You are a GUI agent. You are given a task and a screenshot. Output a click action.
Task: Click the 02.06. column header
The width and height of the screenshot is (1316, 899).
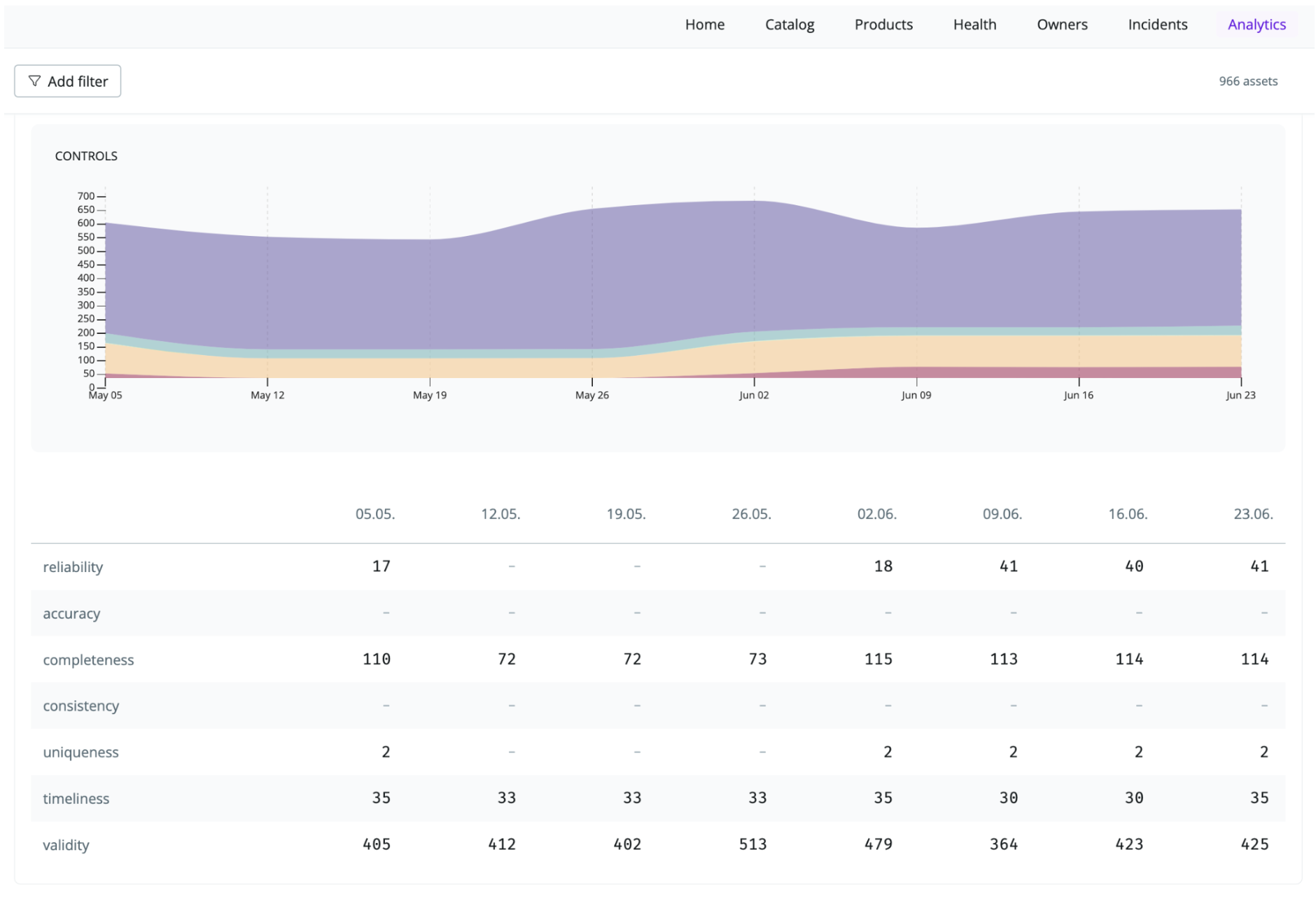coord(876,514)
